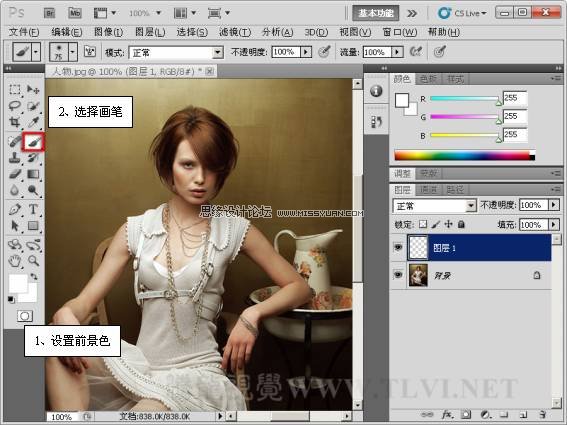The width and height of the screenshot is (567, 425).
Task: Select the Zoom tool
Action: (33, 260)
